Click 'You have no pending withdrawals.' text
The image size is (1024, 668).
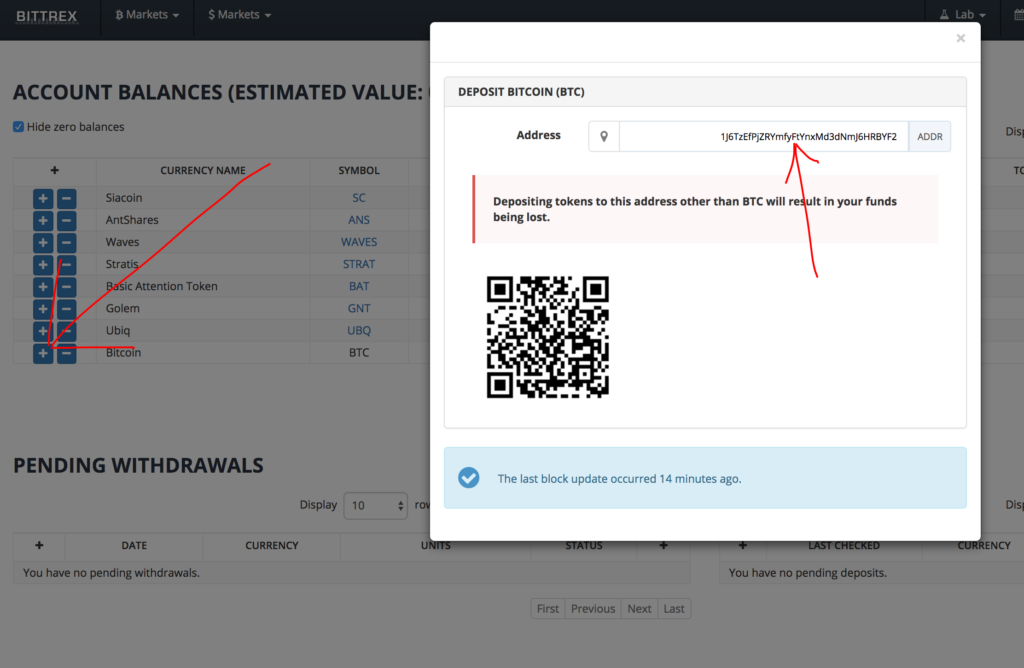coord(111,573)
